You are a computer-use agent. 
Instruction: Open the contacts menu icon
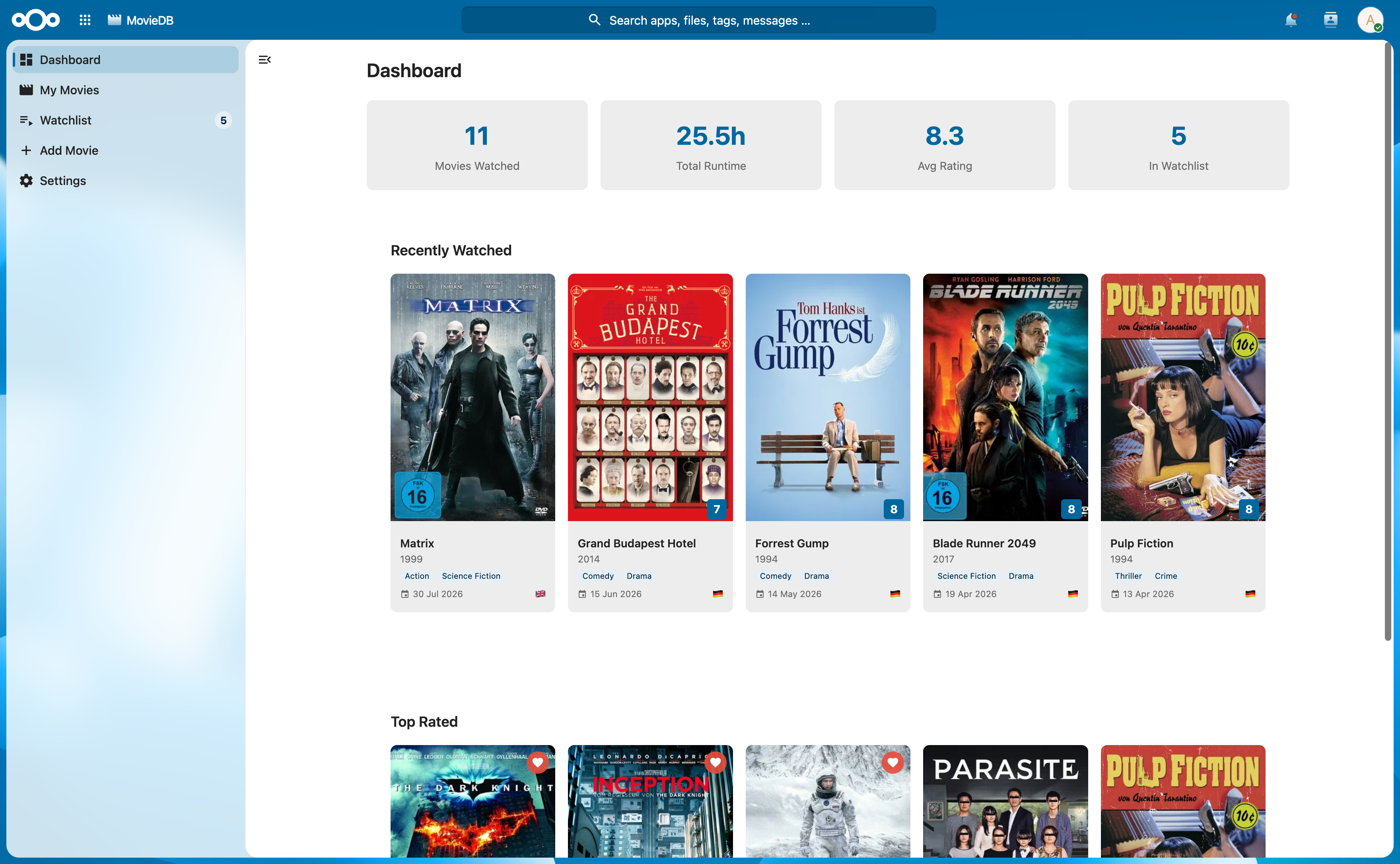[x=1330, y=20]
